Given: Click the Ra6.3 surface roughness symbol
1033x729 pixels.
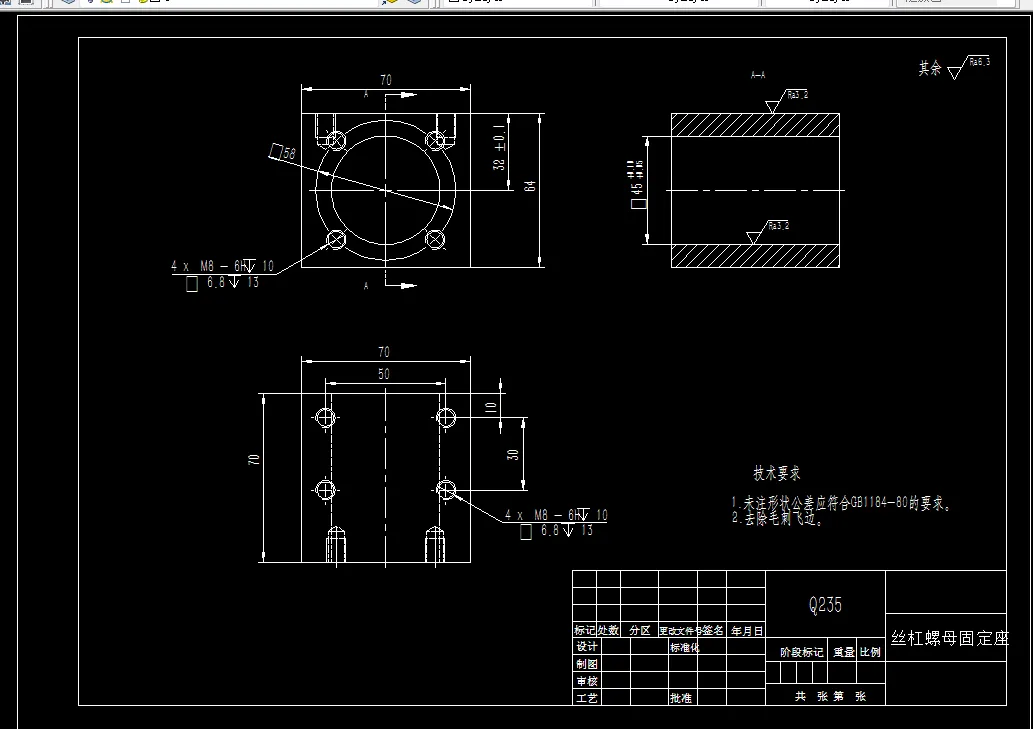Looking at the screenshot, I should tap(968, 67).
